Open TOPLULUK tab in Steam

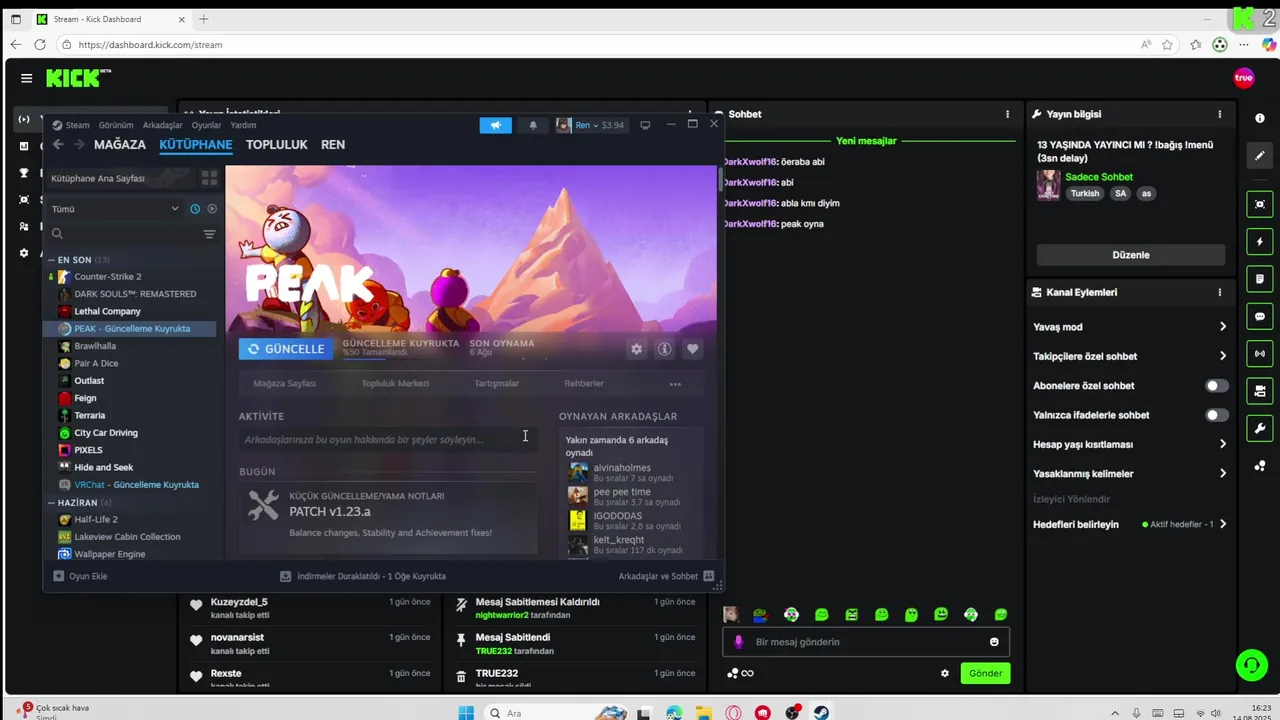(277, 145)
